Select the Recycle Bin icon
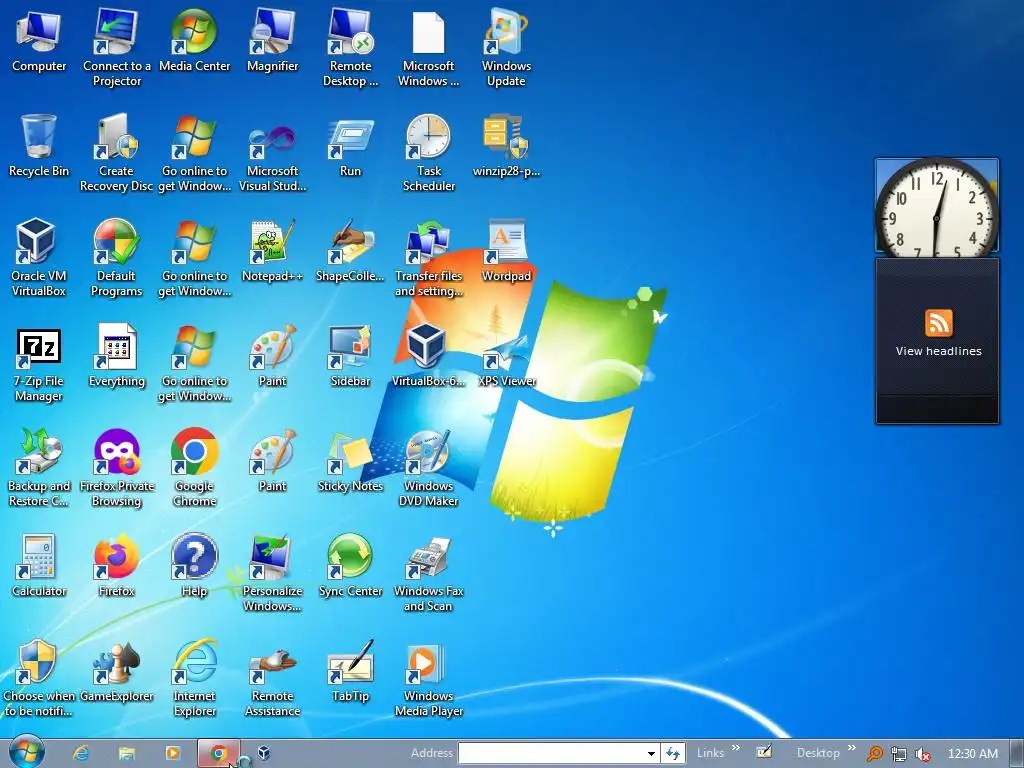 (x=39, y=145)
